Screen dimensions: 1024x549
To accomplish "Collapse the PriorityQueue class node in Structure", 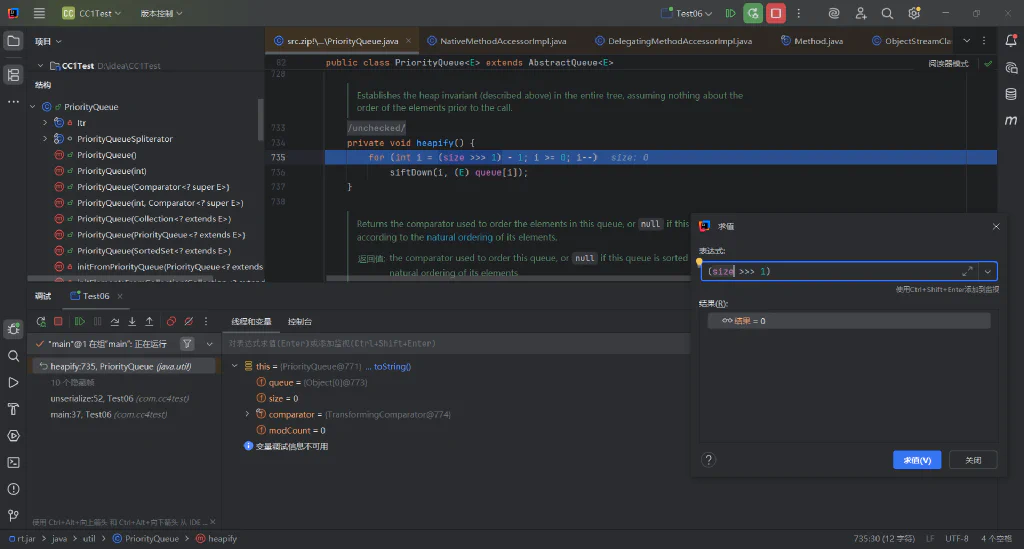I will point(33,106).
